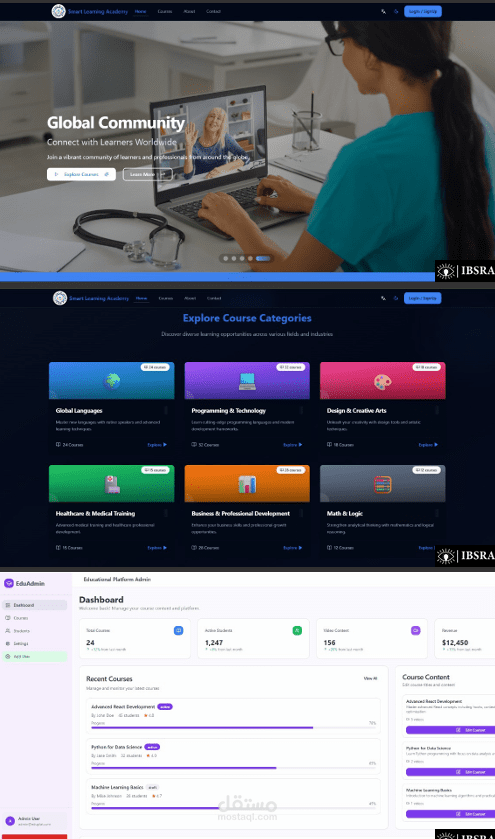The image size is (495, 839).
Task: Open Students in the EduAdmin sidebar
Action: (x=35, y=631)
